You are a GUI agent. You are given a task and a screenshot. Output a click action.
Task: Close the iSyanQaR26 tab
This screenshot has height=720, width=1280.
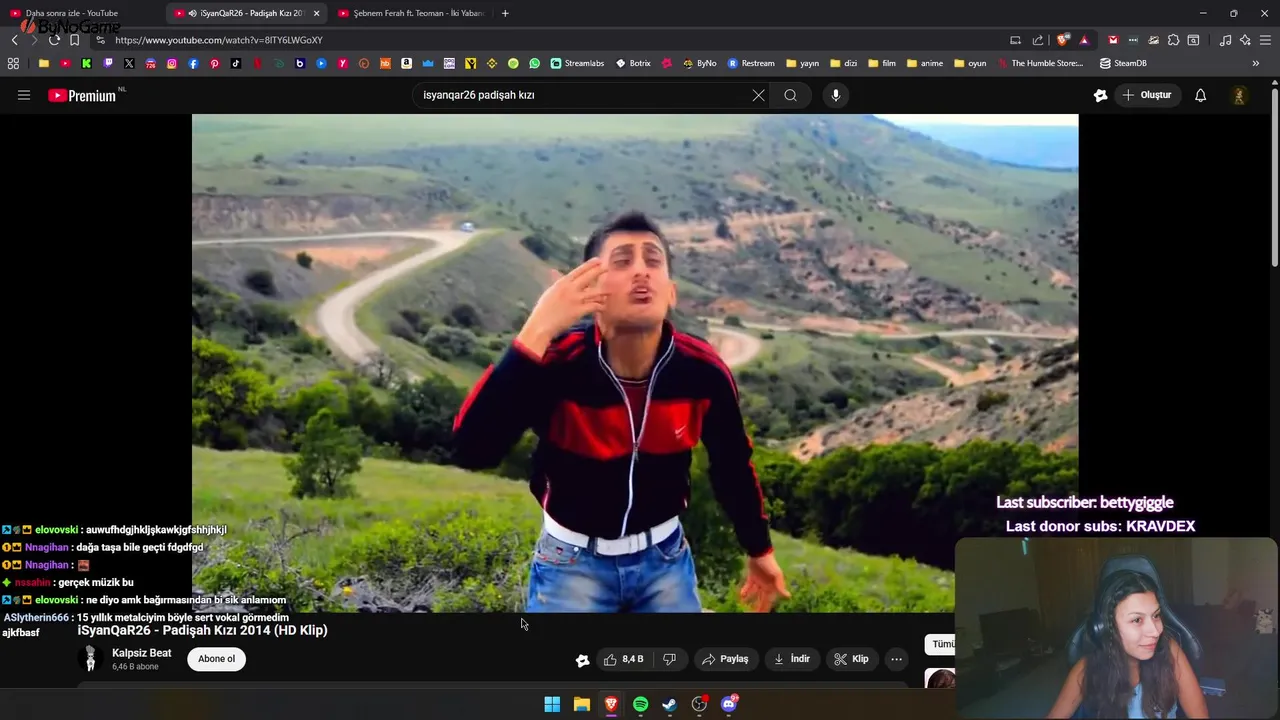317,13
